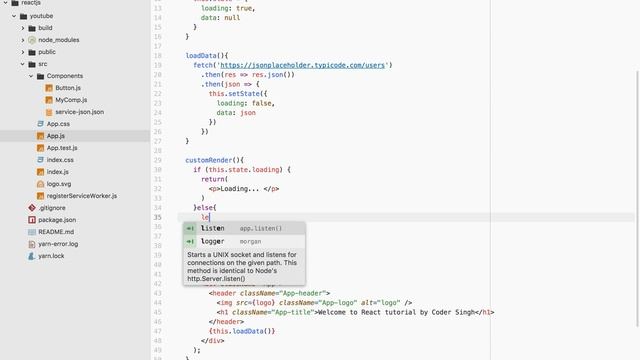Open App.css in the tree
The height and width of the screenshot is (360, 640).
58,124
